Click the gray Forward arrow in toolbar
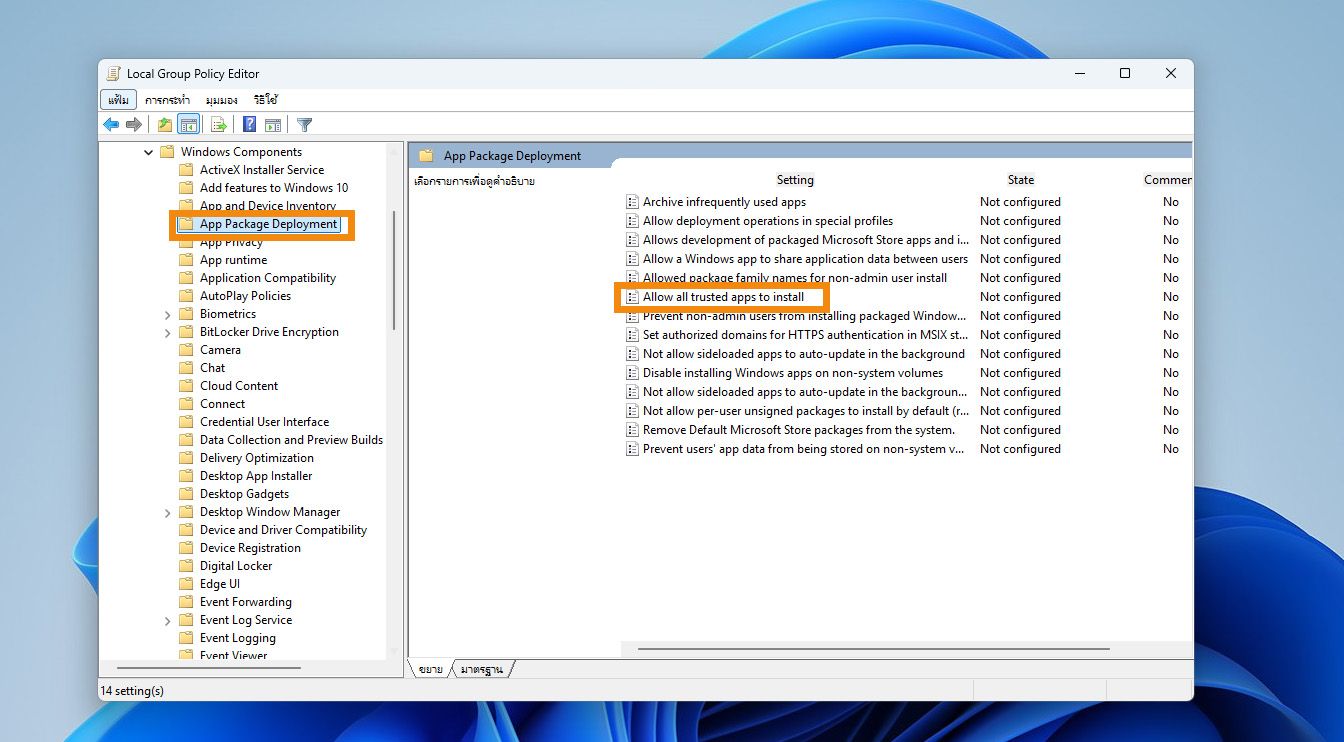Screen dimensions: 1344x742 click(134, 125)
